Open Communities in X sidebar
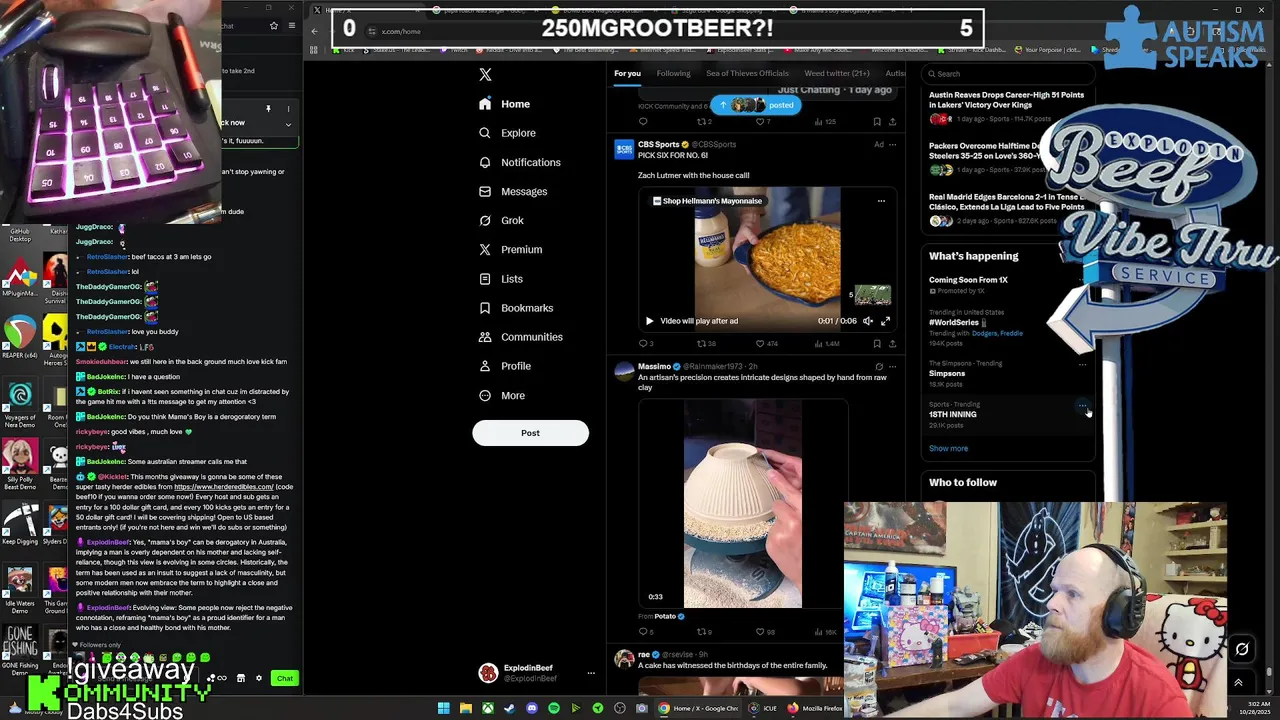 coord(520,337)
